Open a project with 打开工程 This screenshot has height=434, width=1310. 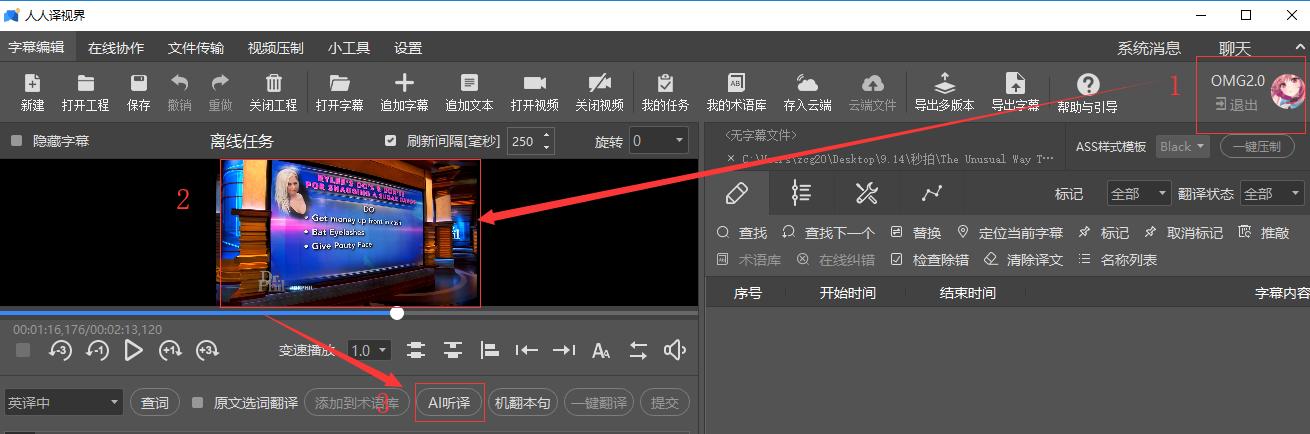tap(85, 92)
